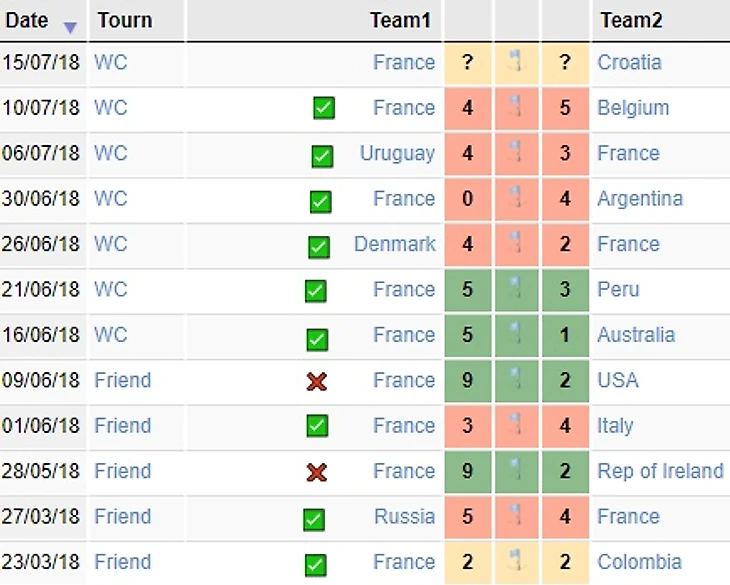The height and width of the screenshot is (585, 730).
Task: Click the flag icon in Colombia row
Action: (x=516, y=561)
